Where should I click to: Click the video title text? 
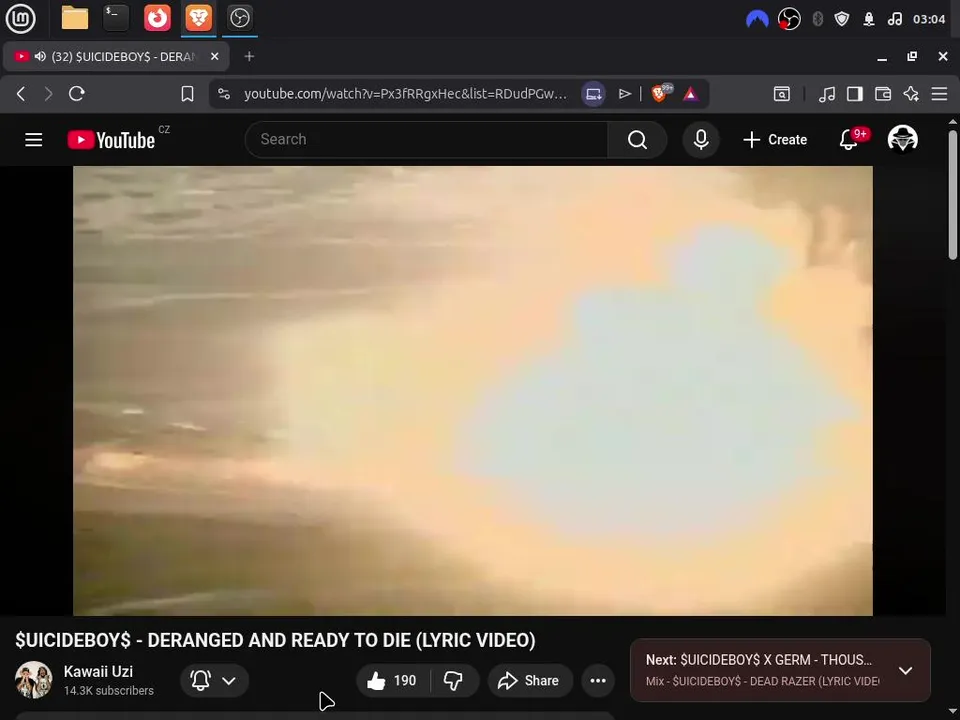tap(275, 640)
